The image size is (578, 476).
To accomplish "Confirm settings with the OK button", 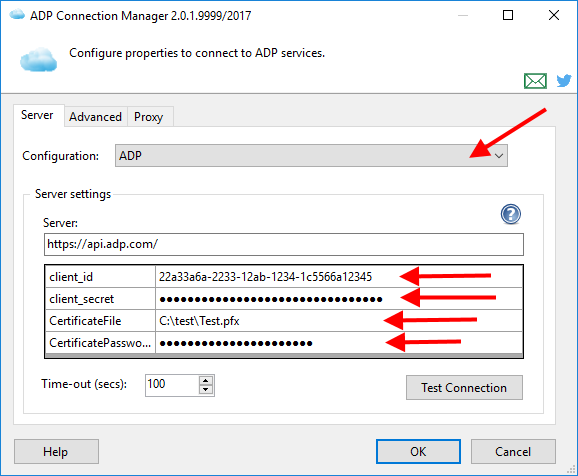I will point(418,452).
